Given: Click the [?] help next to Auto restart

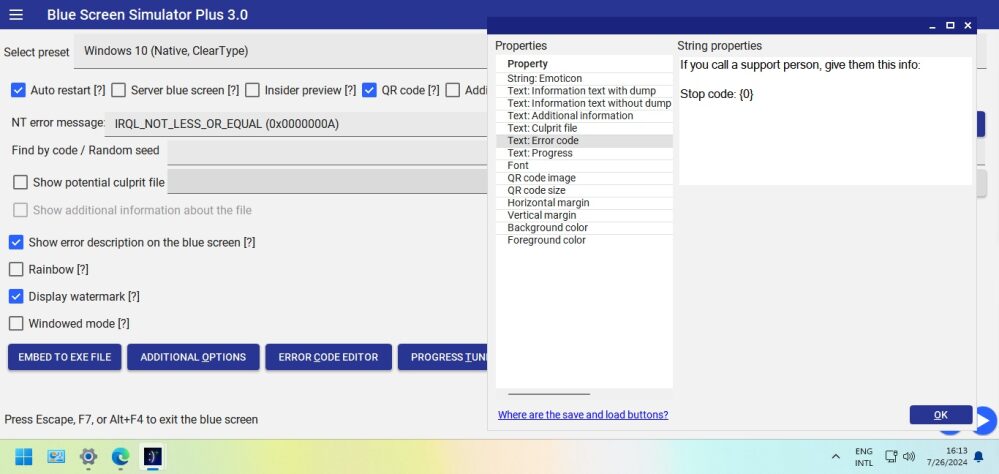Looking at the screenshot, I should point(99,90).
